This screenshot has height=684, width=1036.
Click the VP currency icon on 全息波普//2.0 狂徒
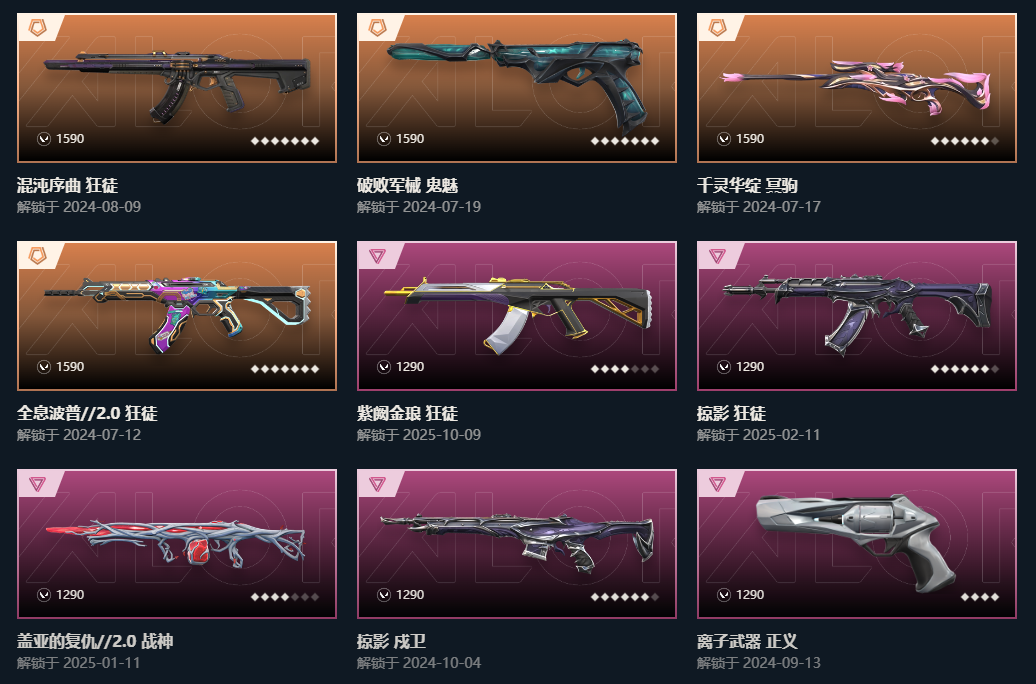tap(44, 367)
